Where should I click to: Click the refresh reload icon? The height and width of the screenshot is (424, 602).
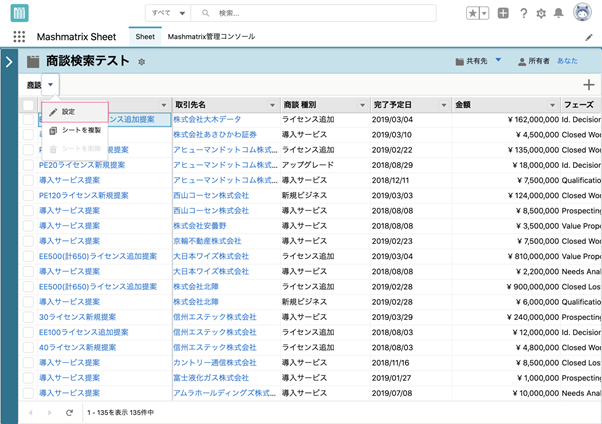pyautogui.click(x=69, y=413)
